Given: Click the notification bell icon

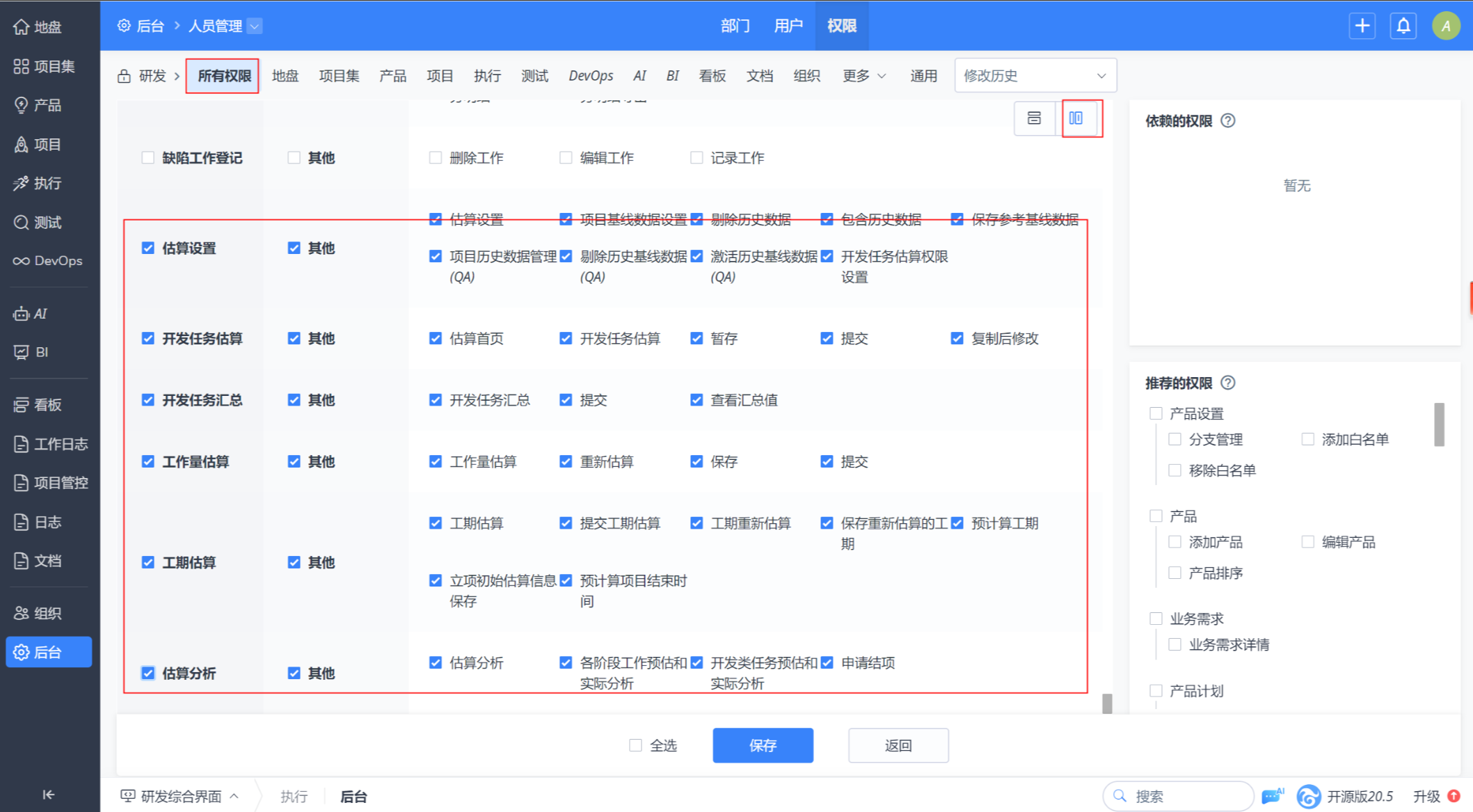Looking at the screenshot, I should click(1403, 26).
